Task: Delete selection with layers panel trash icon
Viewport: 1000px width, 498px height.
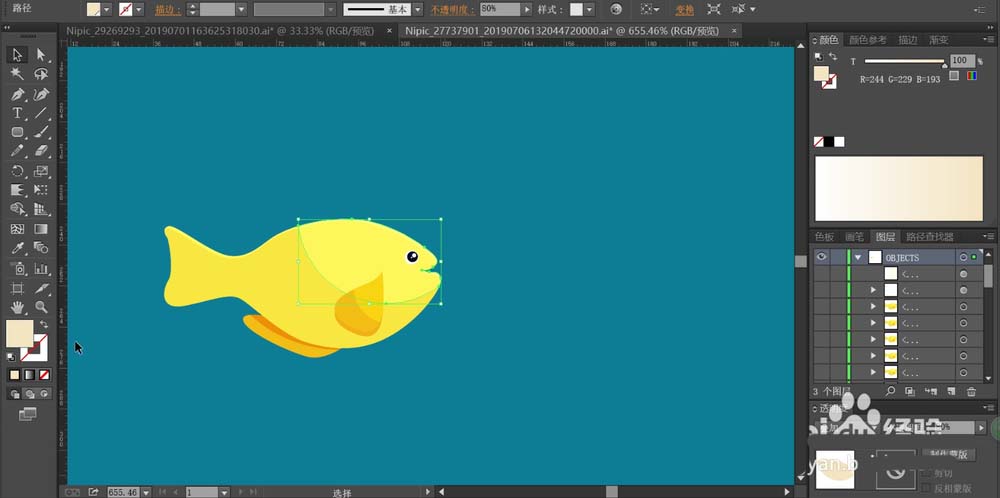Action: click(x=971, y=391)
